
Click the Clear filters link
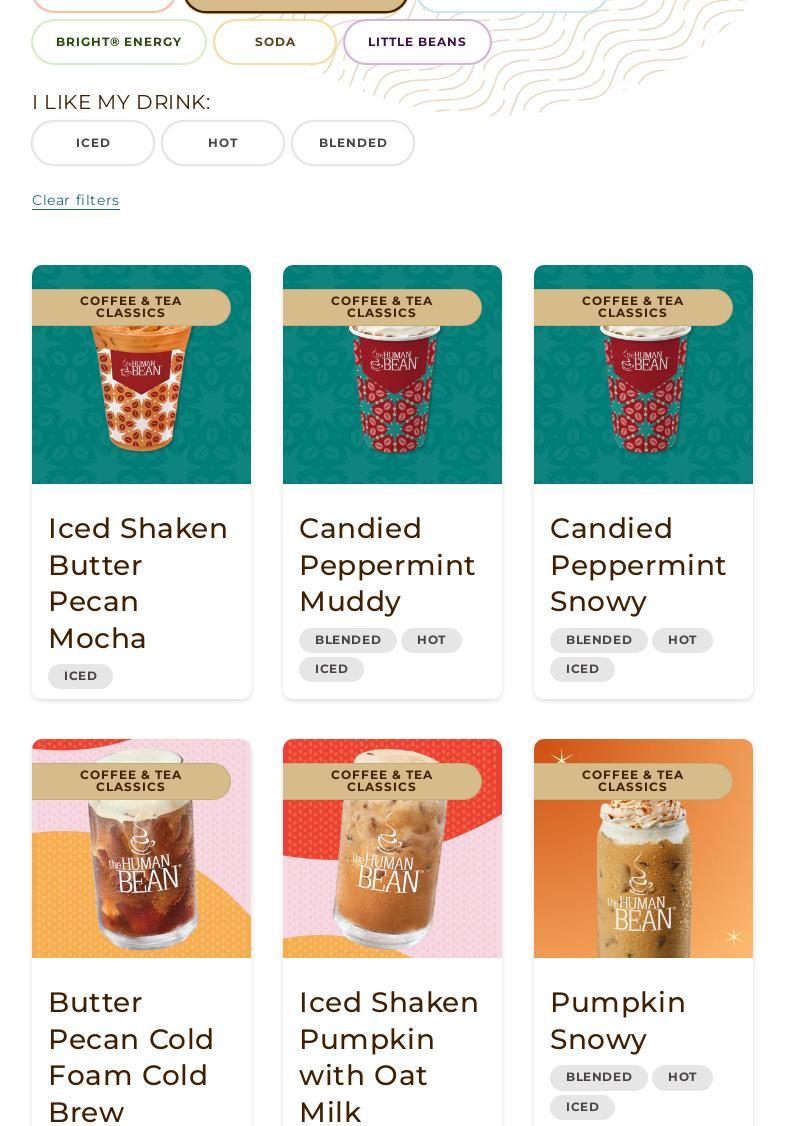tap(75, 200)
